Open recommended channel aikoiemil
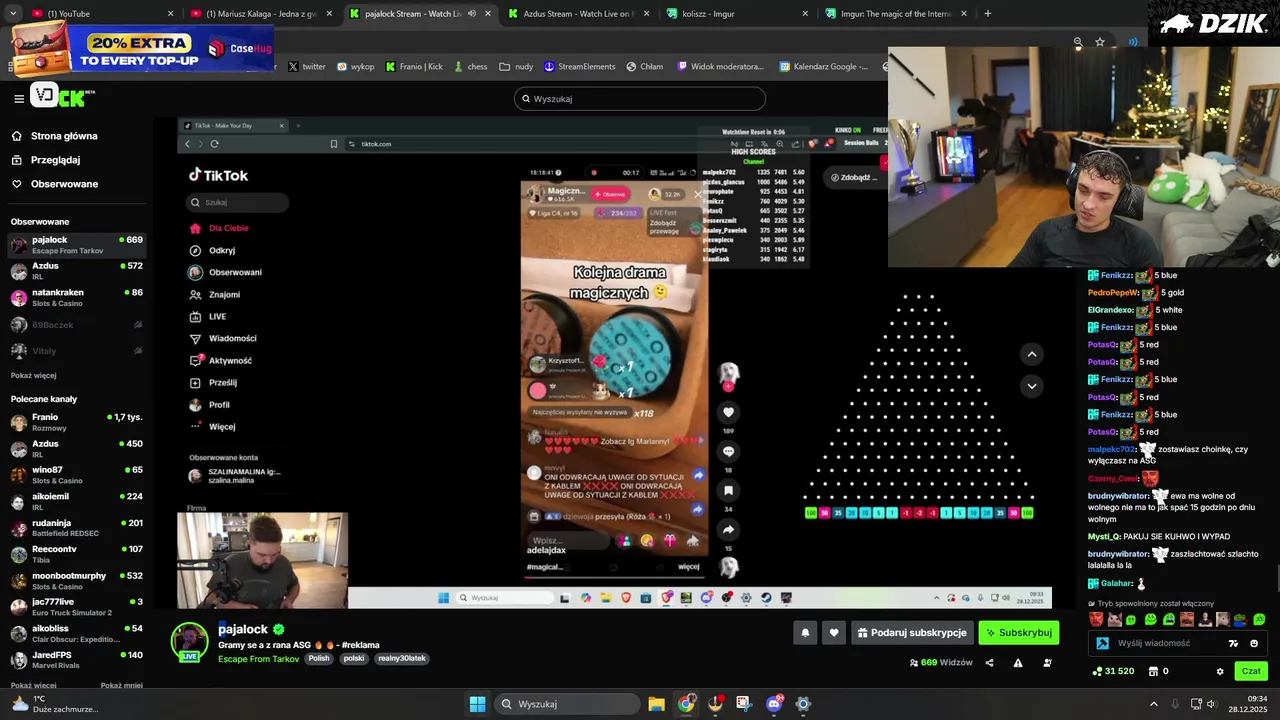The image size is (1280, 720). pos(77,501)
